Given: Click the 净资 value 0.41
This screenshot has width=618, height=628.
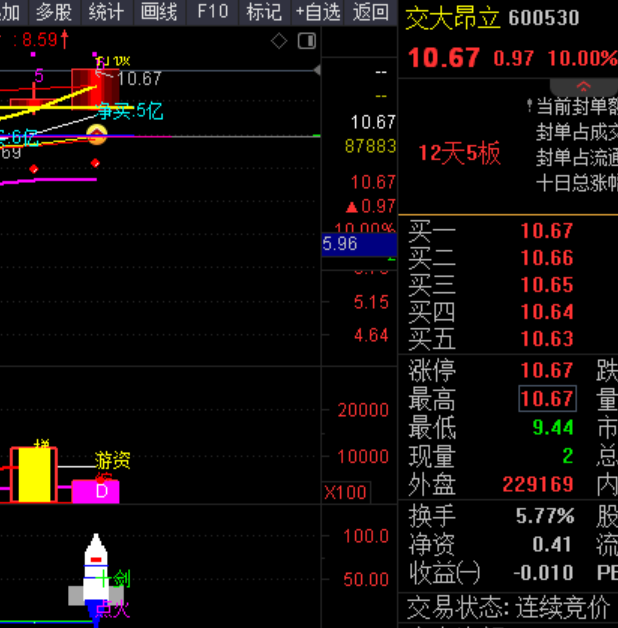Looking at the screenshot, I should [552, 545].
